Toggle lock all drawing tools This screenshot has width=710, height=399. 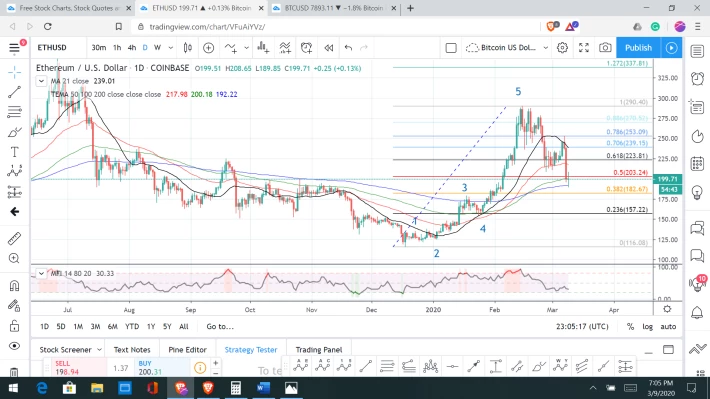tap(14, 326)
